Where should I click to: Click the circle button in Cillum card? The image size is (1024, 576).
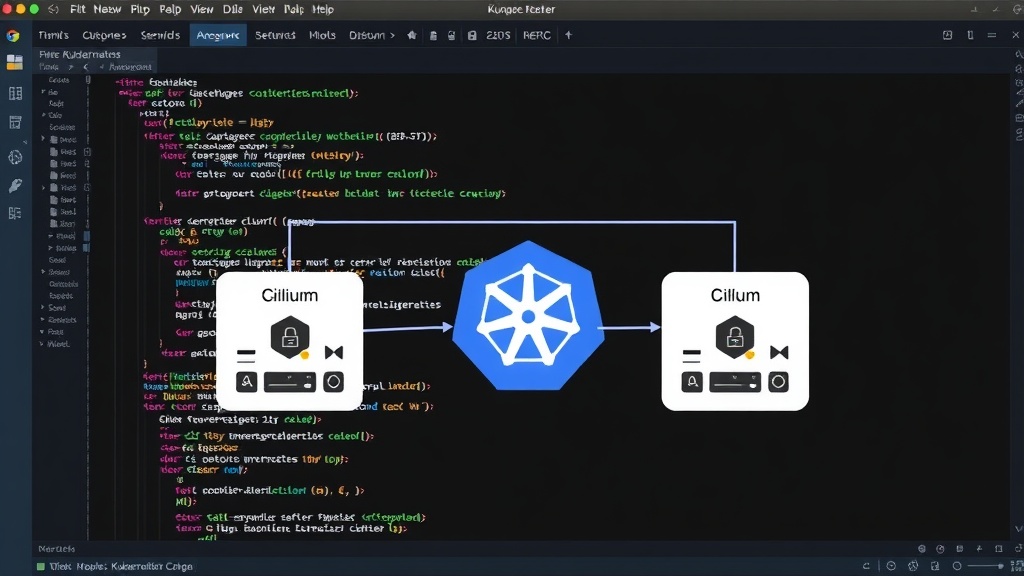[x=778, y=382]
